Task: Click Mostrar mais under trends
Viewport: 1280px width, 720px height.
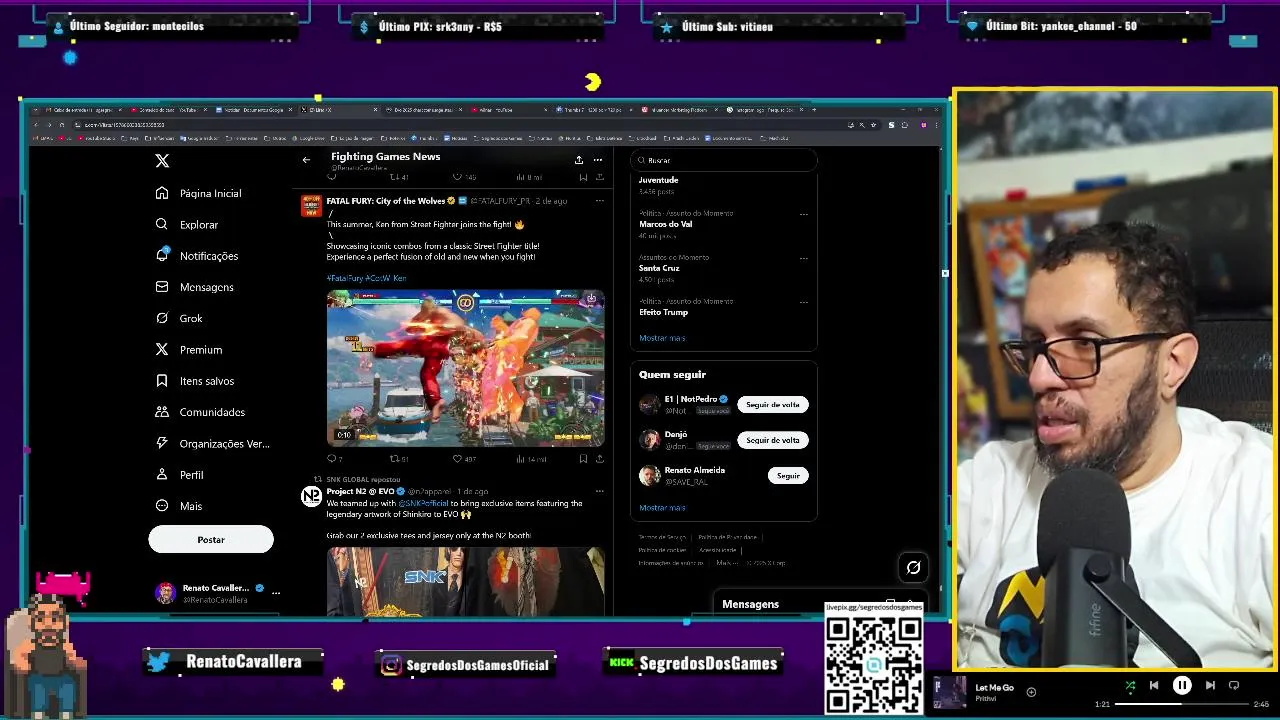Action: (662, 338)
